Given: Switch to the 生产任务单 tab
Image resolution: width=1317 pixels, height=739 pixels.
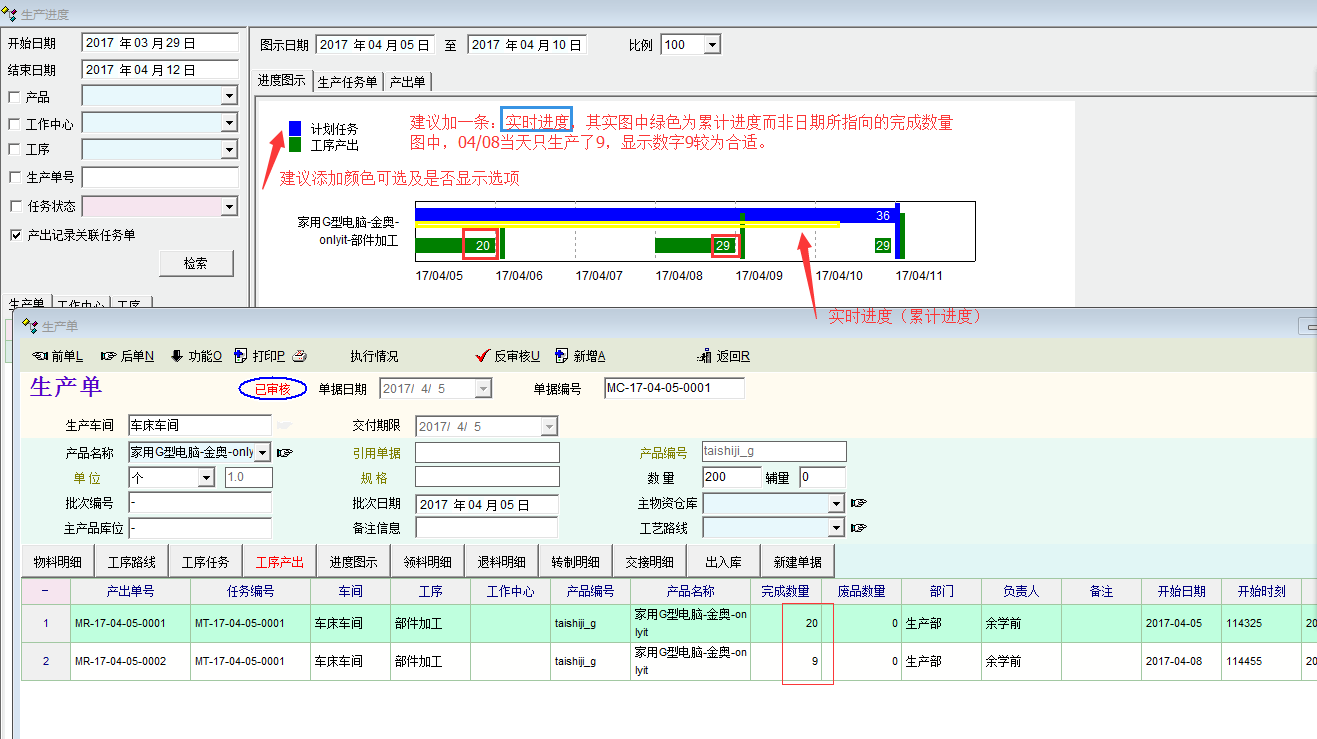Looking at the screenshot, I should (x=347, y=82).
